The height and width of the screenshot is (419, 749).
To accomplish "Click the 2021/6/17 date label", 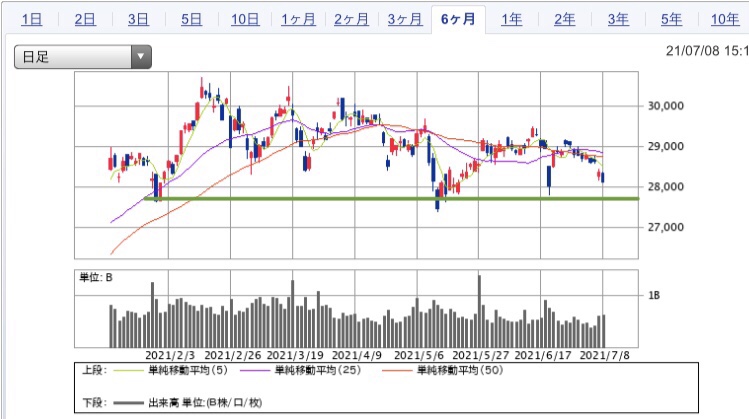I will click(543, 355).
